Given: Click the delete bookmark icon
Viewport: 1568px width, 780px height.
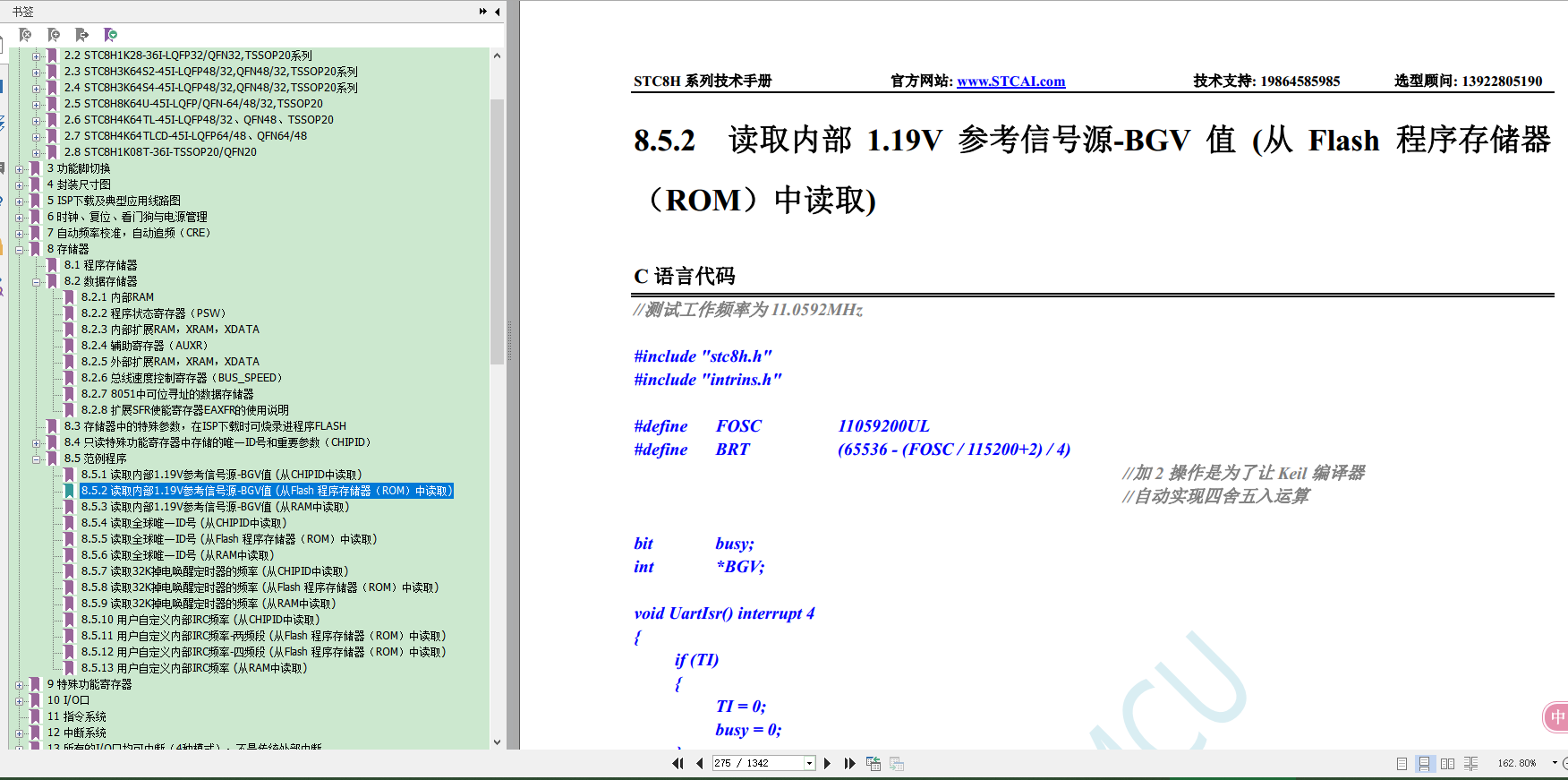Looking at the screenshot, I should click(x=25, y=35).
